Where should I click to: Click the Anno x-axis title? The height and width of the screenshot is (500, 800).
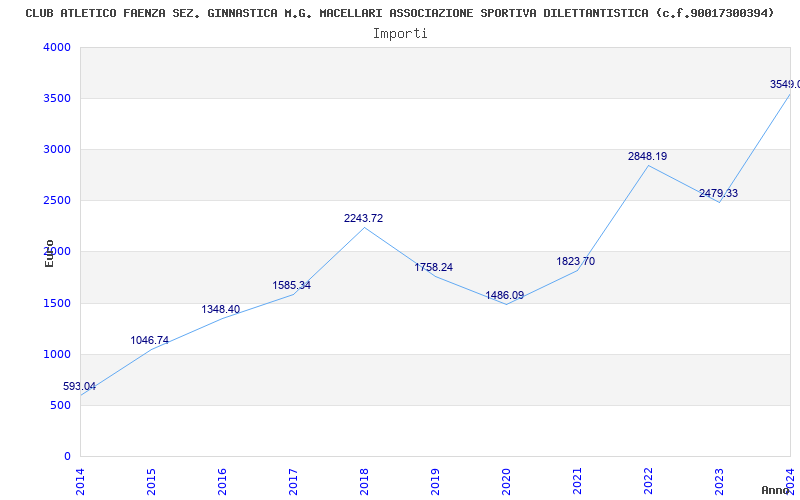click(x=776, y=490)
